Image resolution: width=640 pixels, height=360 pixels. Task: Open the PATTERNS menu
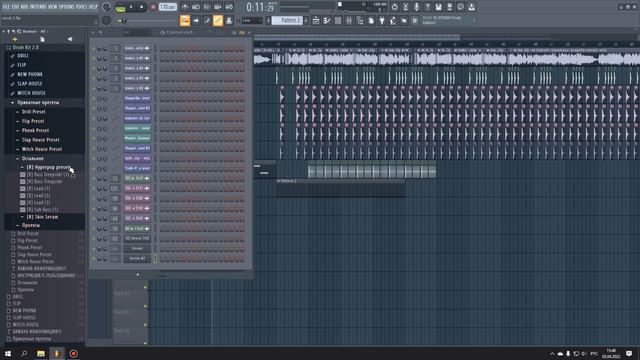click(x=38, y=7)
